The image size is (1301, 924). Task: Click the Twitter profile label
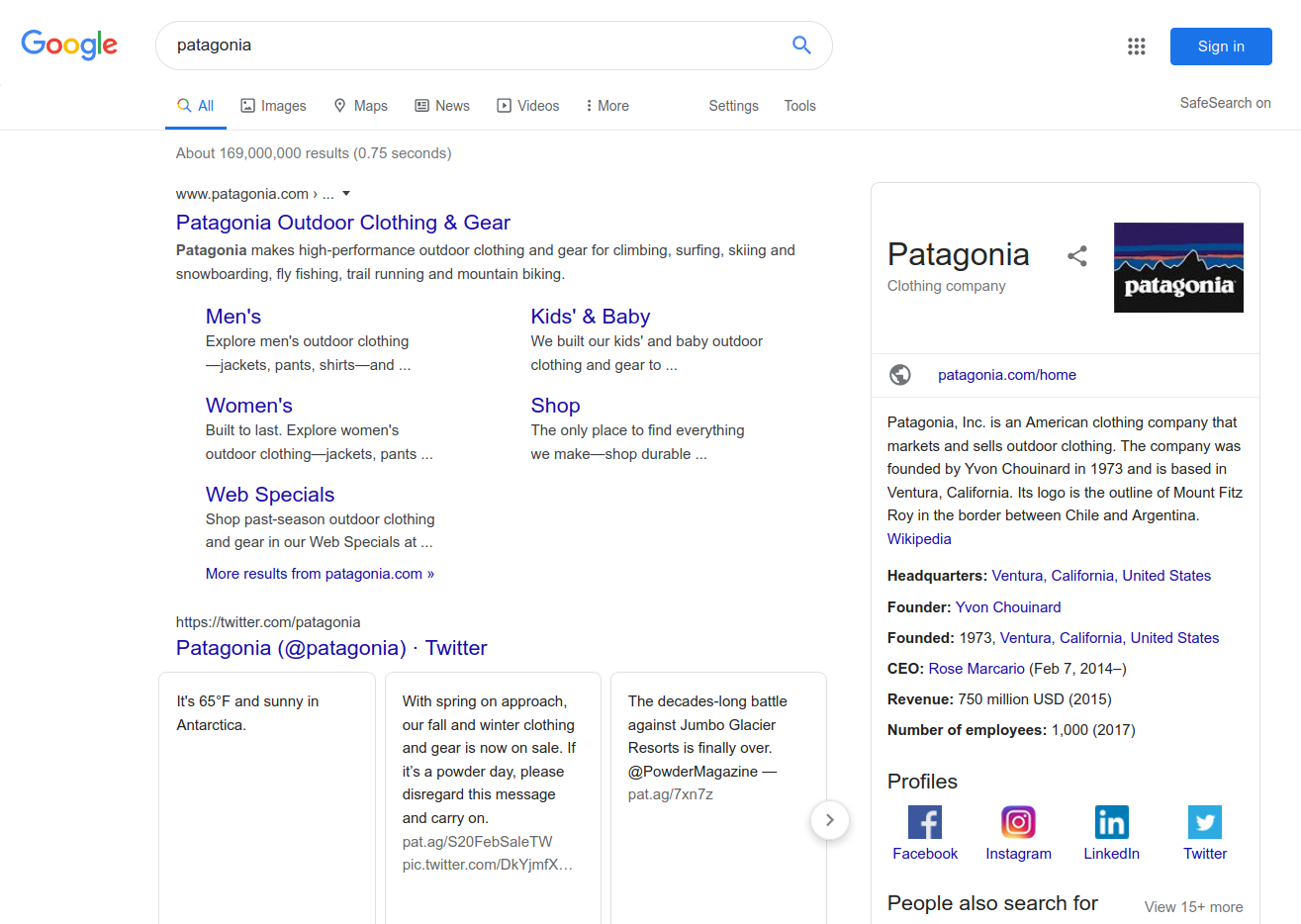tap(1205, 854)
